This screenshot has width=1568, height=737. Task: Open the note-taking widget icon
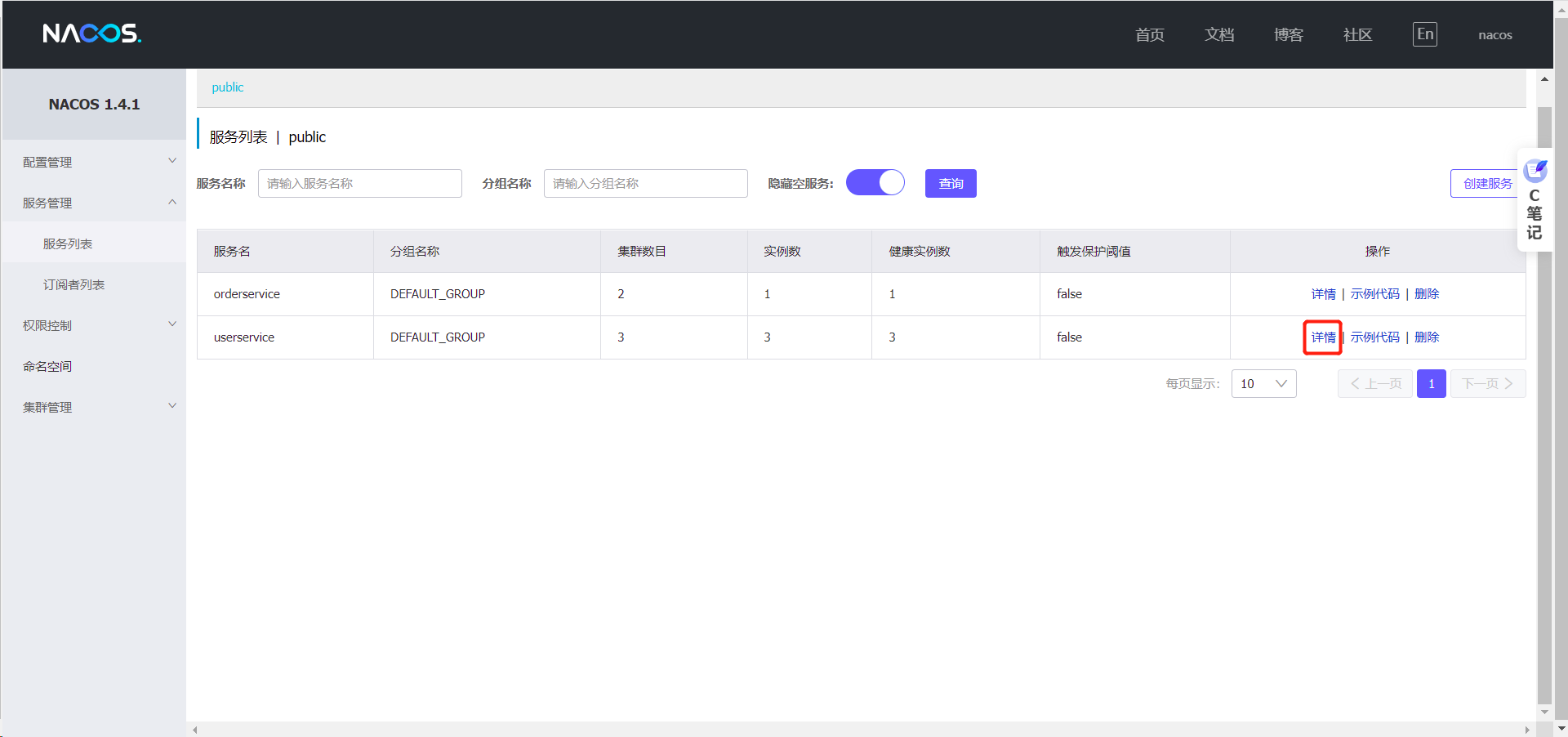pos(1535,171)
